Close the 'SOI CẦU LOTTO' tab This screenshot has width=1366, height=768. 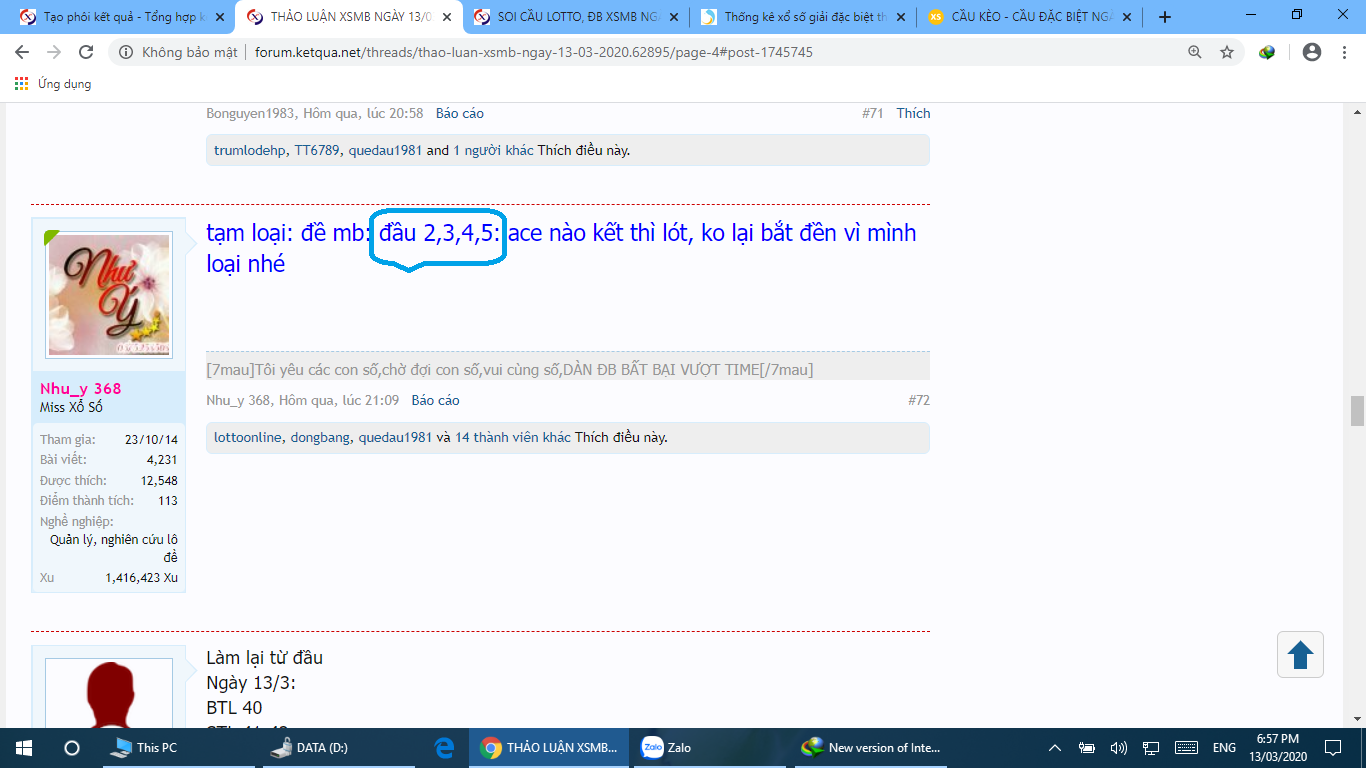pyautogui.click(x=674, y=17)
